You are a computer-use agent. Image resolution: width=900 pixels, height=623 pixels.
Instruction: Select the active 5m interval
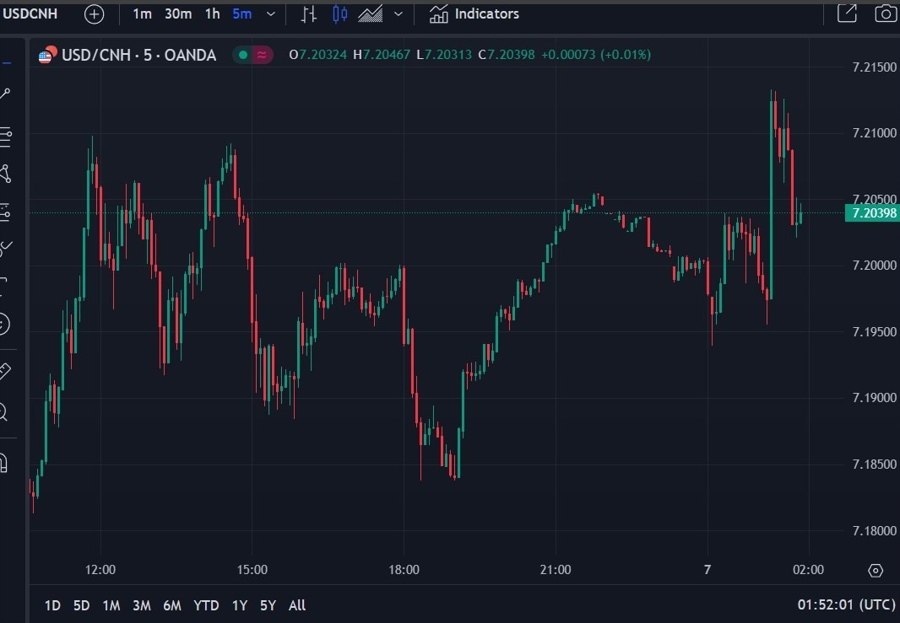pyautogui.click(x=242, y=14)
